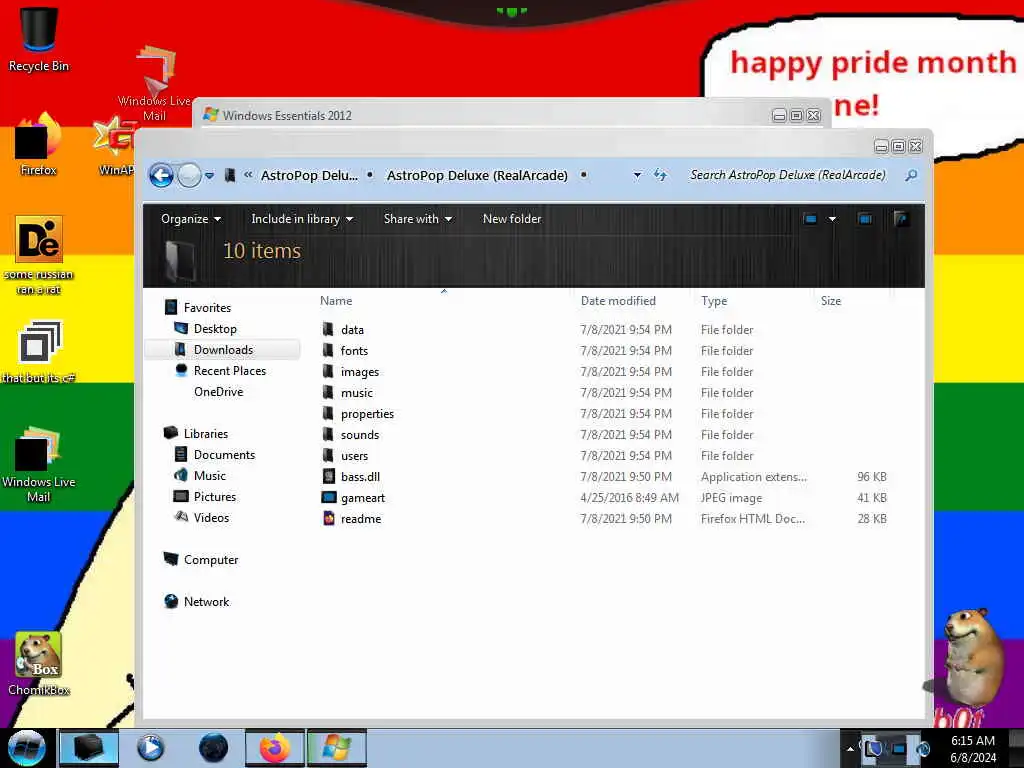Click the Search AstroPop Deluxe field
Viewport: 1024px width, 768px height.
tap(788, 175)
